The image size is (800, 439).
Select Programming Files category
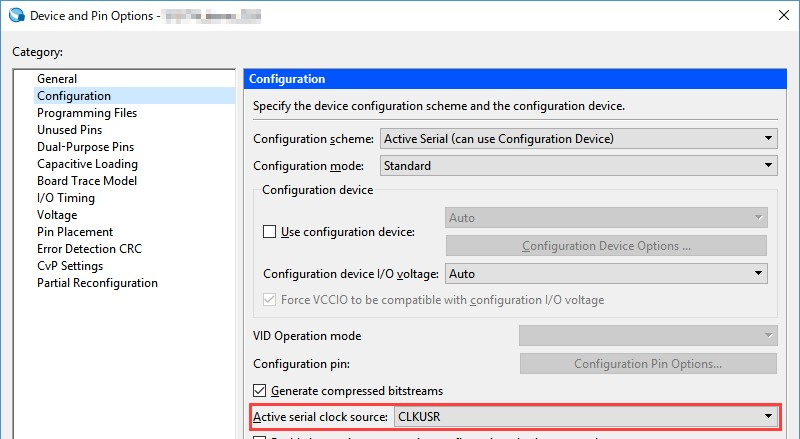(x=87, y=113)
